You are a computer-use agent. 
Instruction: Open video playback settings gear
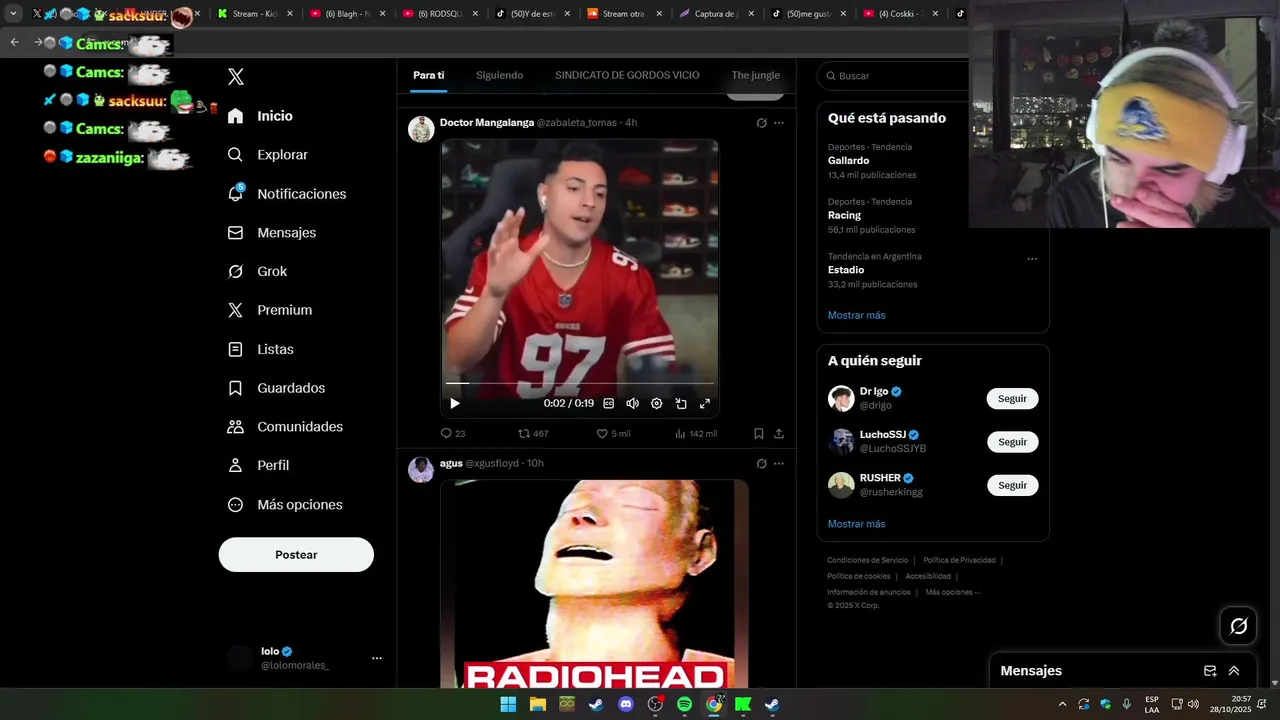point(657,403)
